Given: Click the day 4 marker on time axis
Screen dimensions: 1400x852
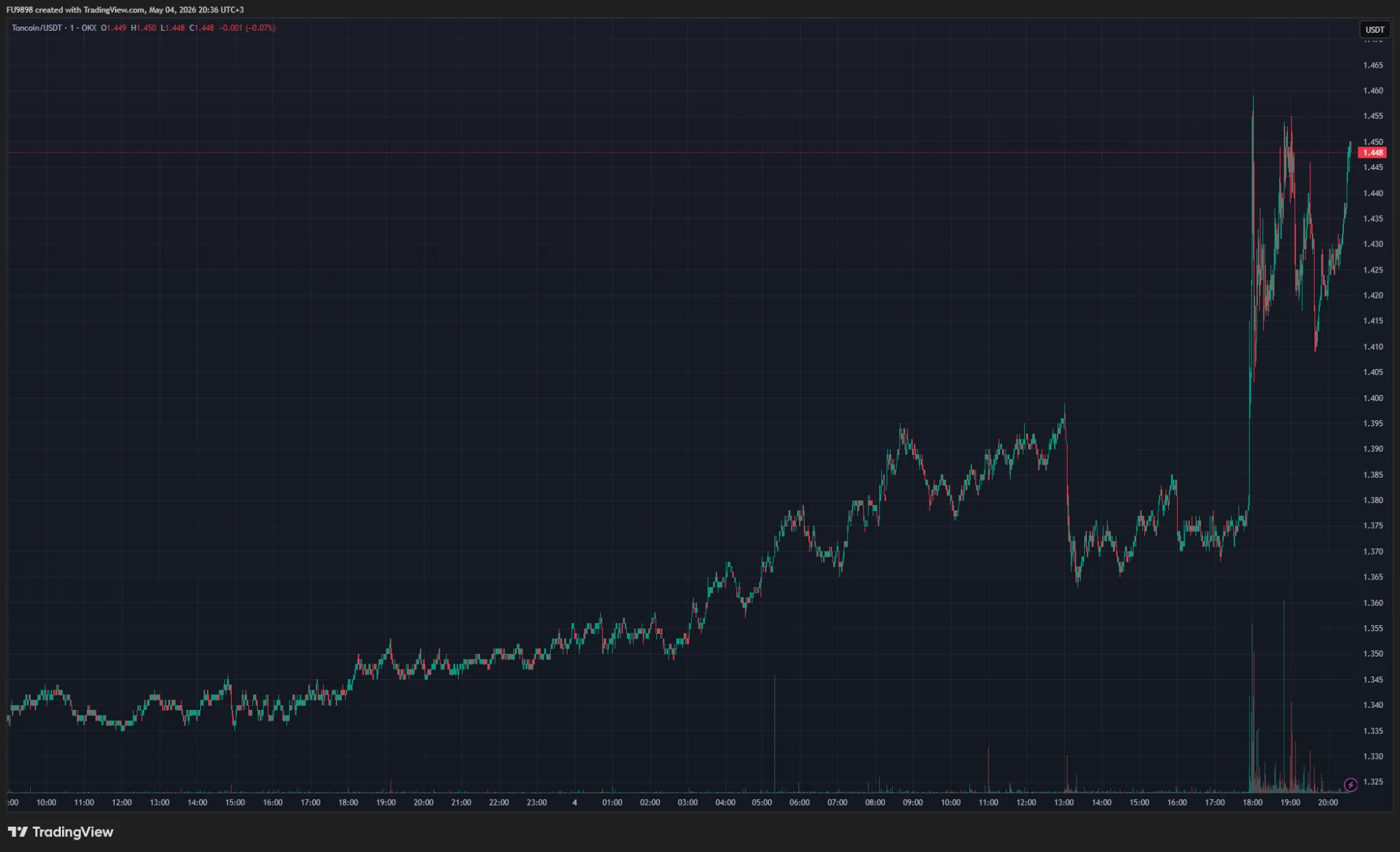Looking at the screenshot, I should [574, 803].
